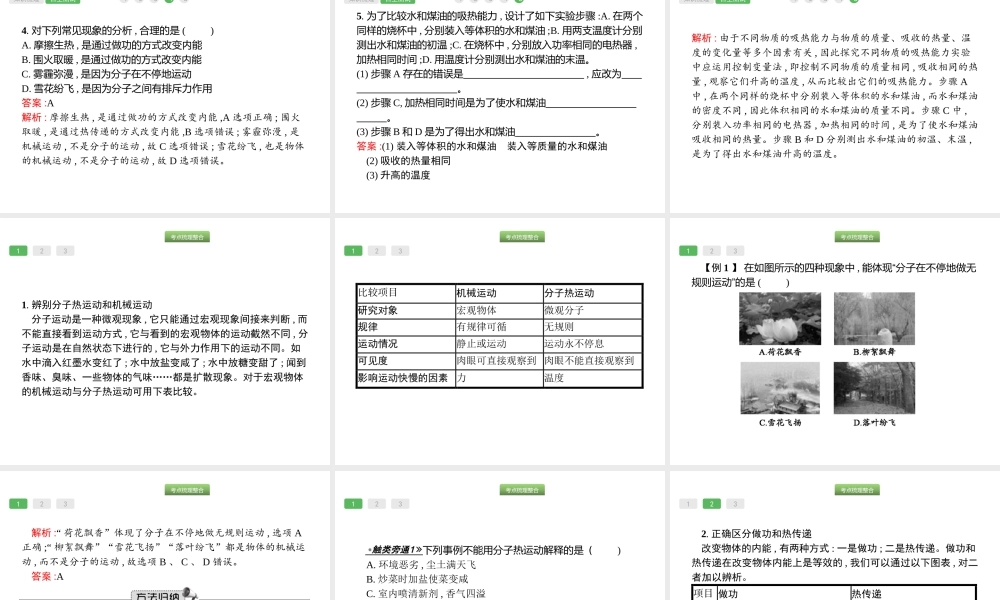Image resolution: width=1000 pixels, height=600 pixels.
Task: Select page tab 1 on the 例1 slide
Action: click(x=688, y=251)
